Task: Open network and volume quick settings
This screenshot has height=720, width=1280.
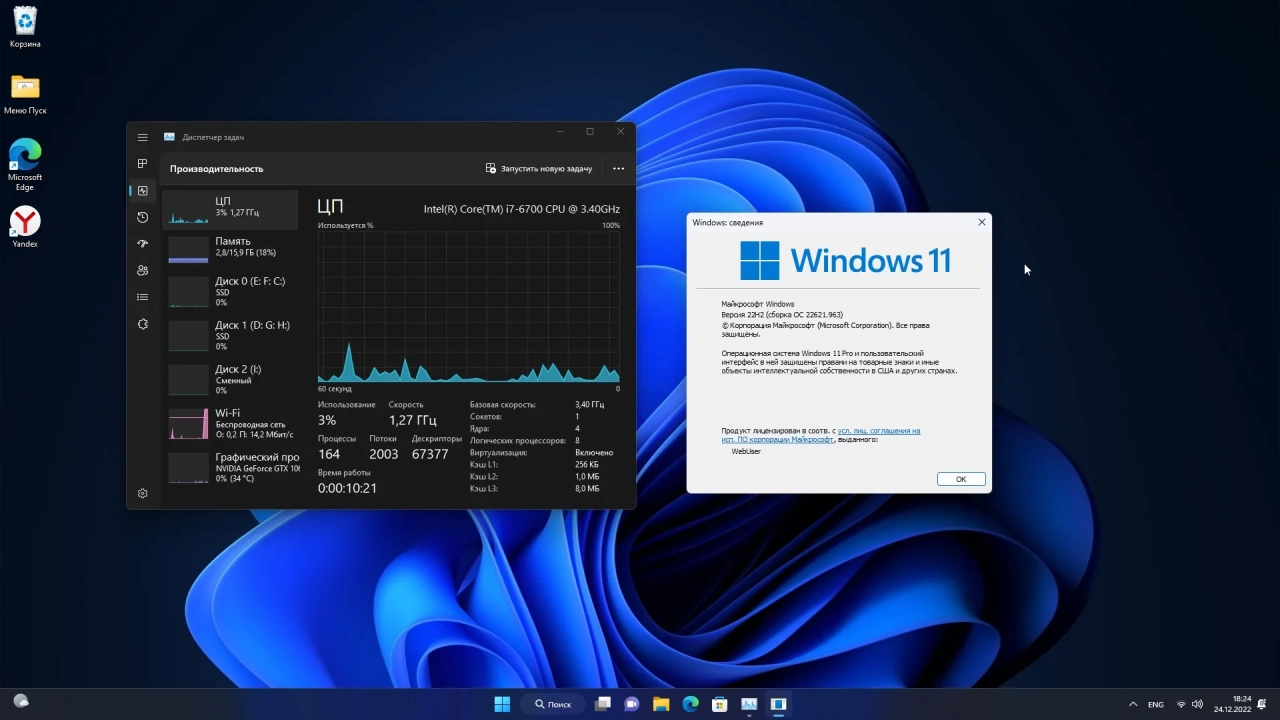Action: pyautogui.click(x=1189, y=704)
